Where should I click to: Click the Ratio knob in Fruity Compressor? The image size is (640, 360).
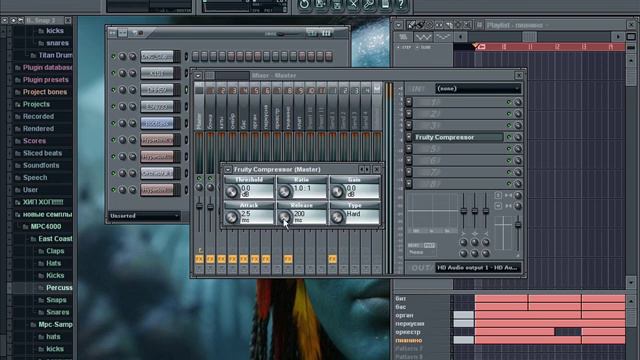pyautogui.click(x=284, y=191)
